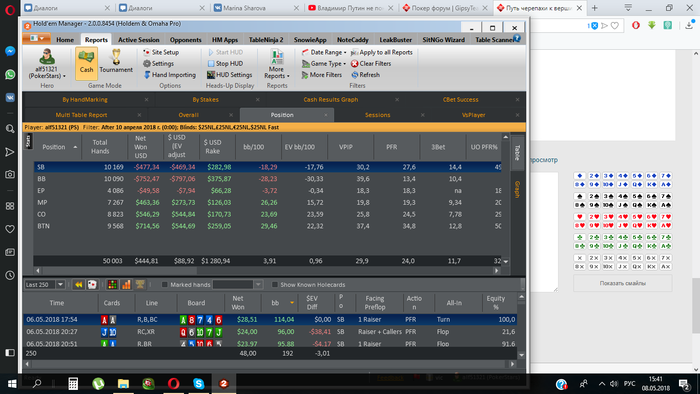Click the hand grid matrix icon
This screenshot has height=394, width=700.
coord(112,285)
